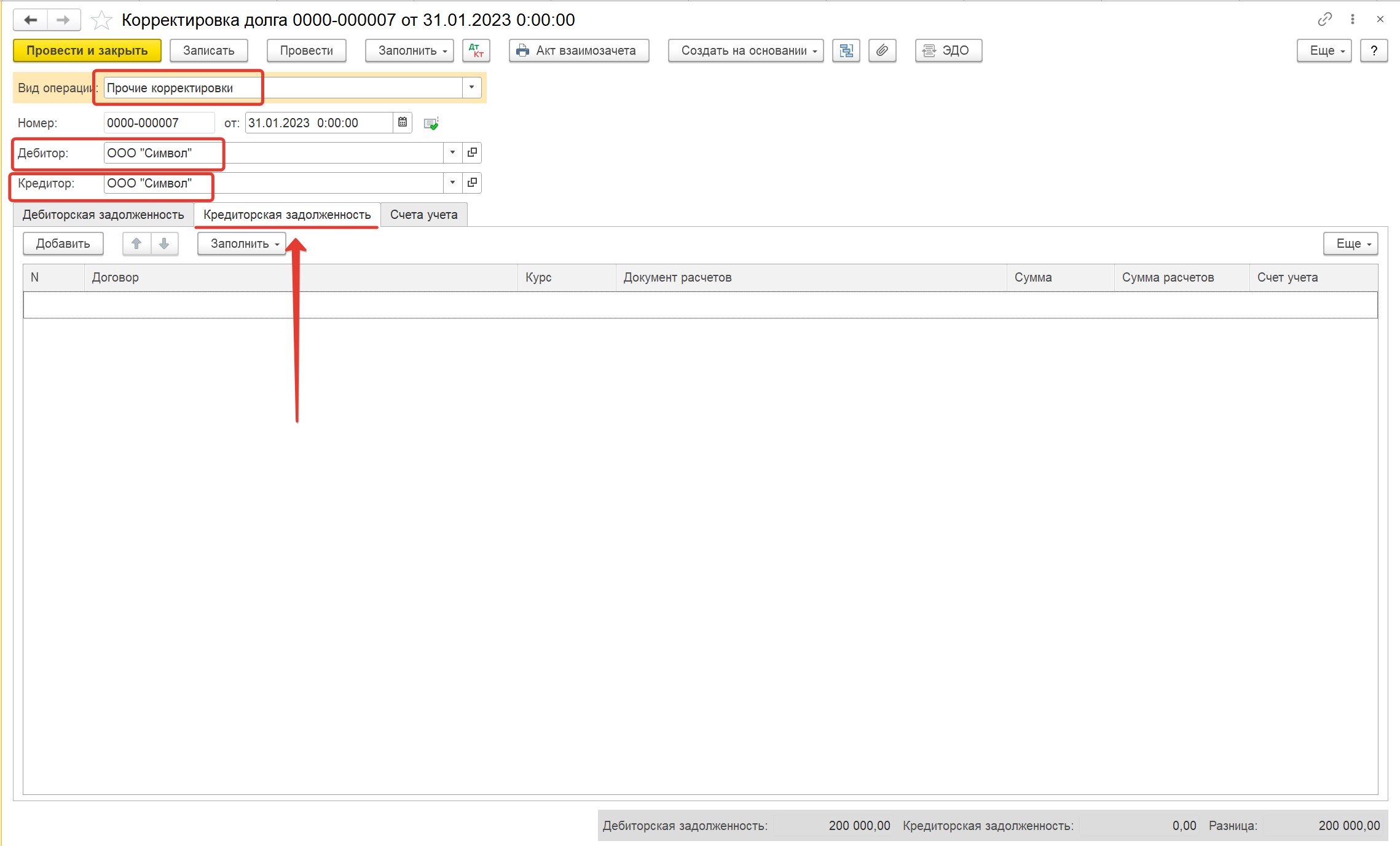Switch to the Счета учета tab
The height and width of the screenshot is (846, 1400).
(x=423, y=215)
